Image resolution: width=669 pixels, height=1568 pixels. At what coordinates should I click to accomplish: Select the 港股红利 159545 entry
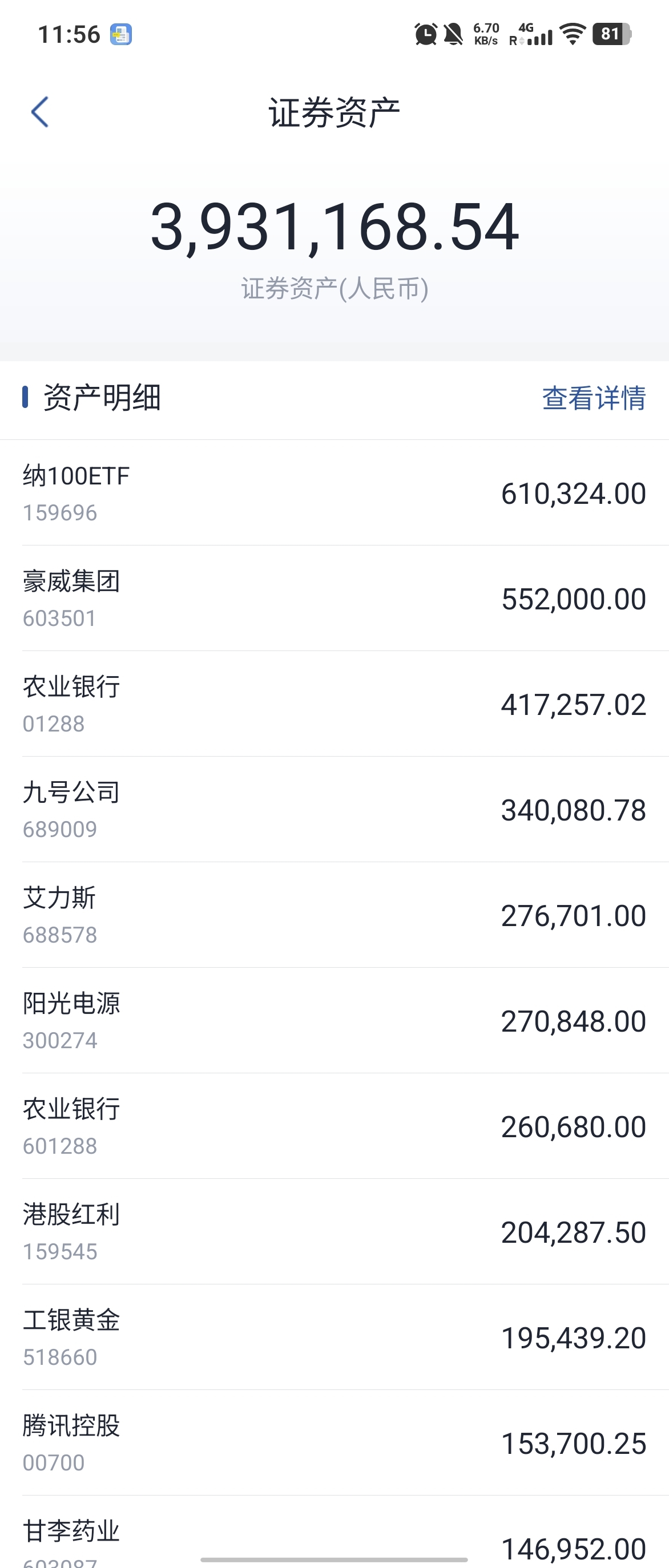pyautogui.click(x=334, y=1232)
